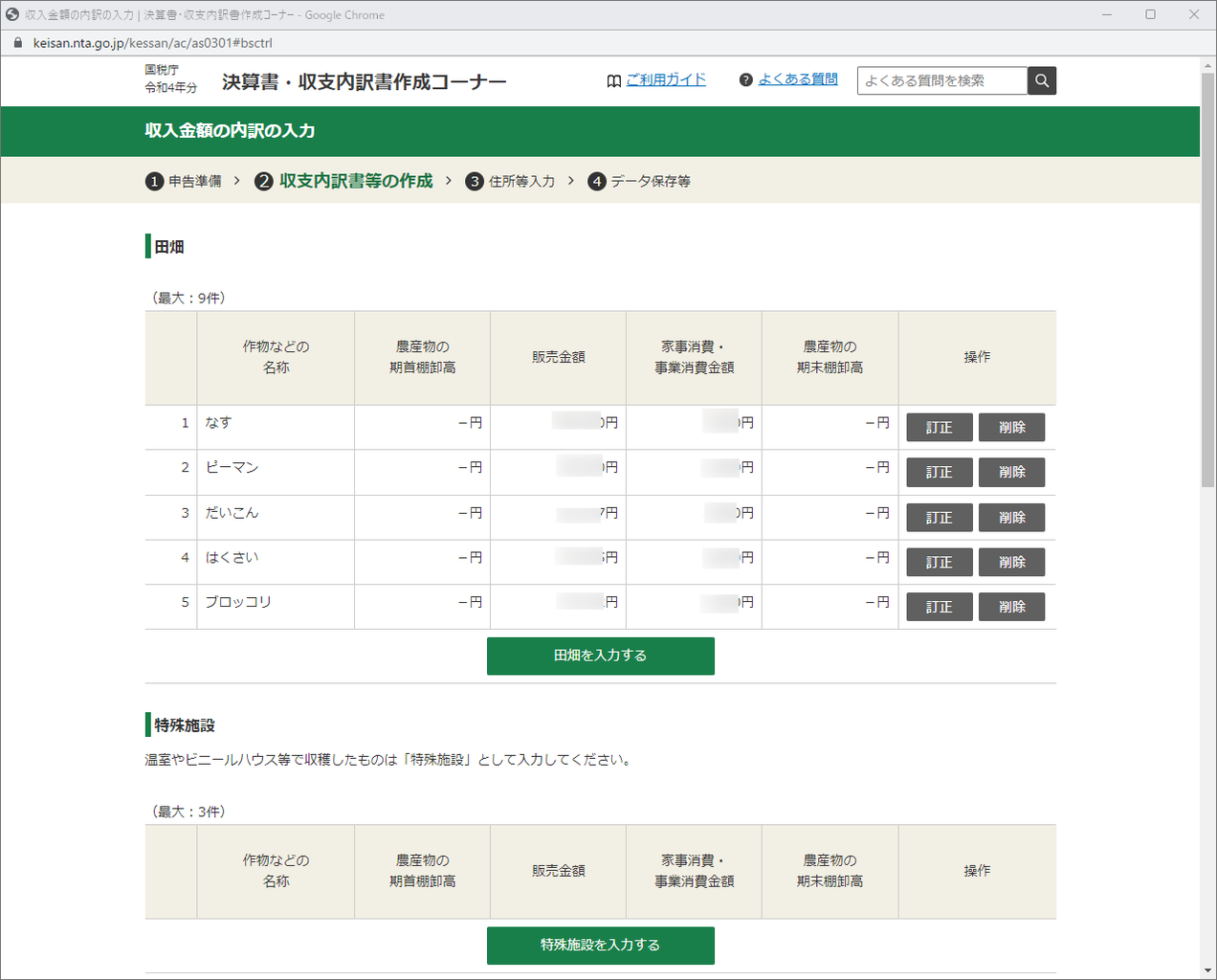Image resolution: width=1217 pixels, height=980 pixels.
Task: Maximize the Chrome window
Action: click(1150, 14)
